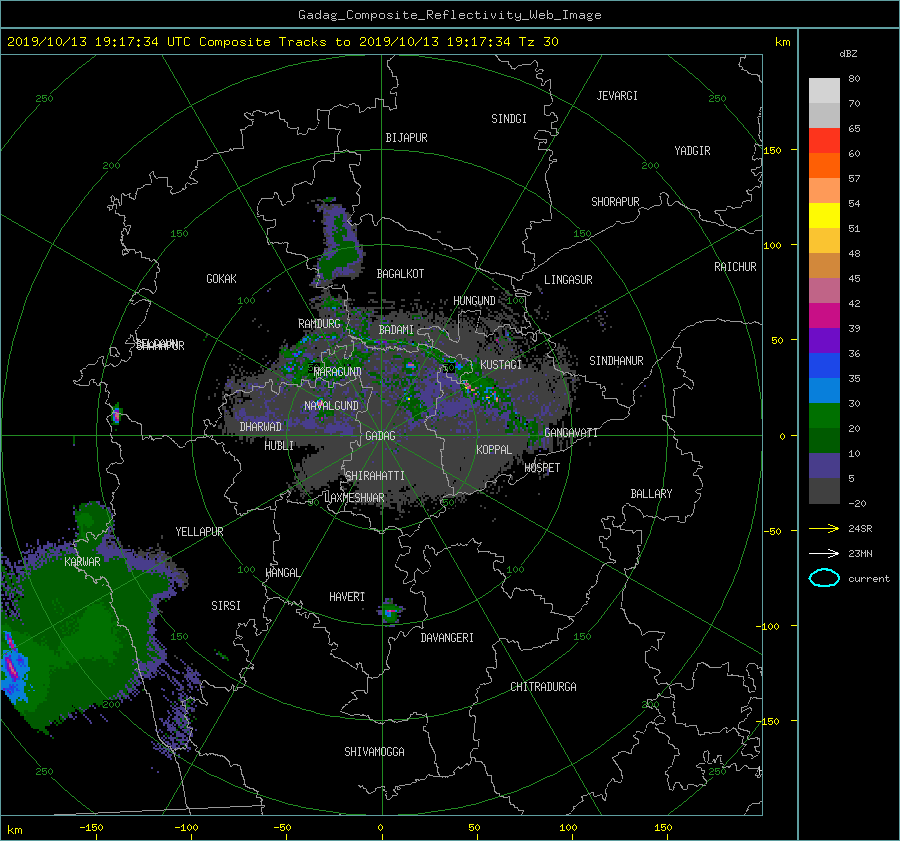Click the HANGAL city label
Image resolution: width=900 pixels, height=841 pixels.
point(282,573)
